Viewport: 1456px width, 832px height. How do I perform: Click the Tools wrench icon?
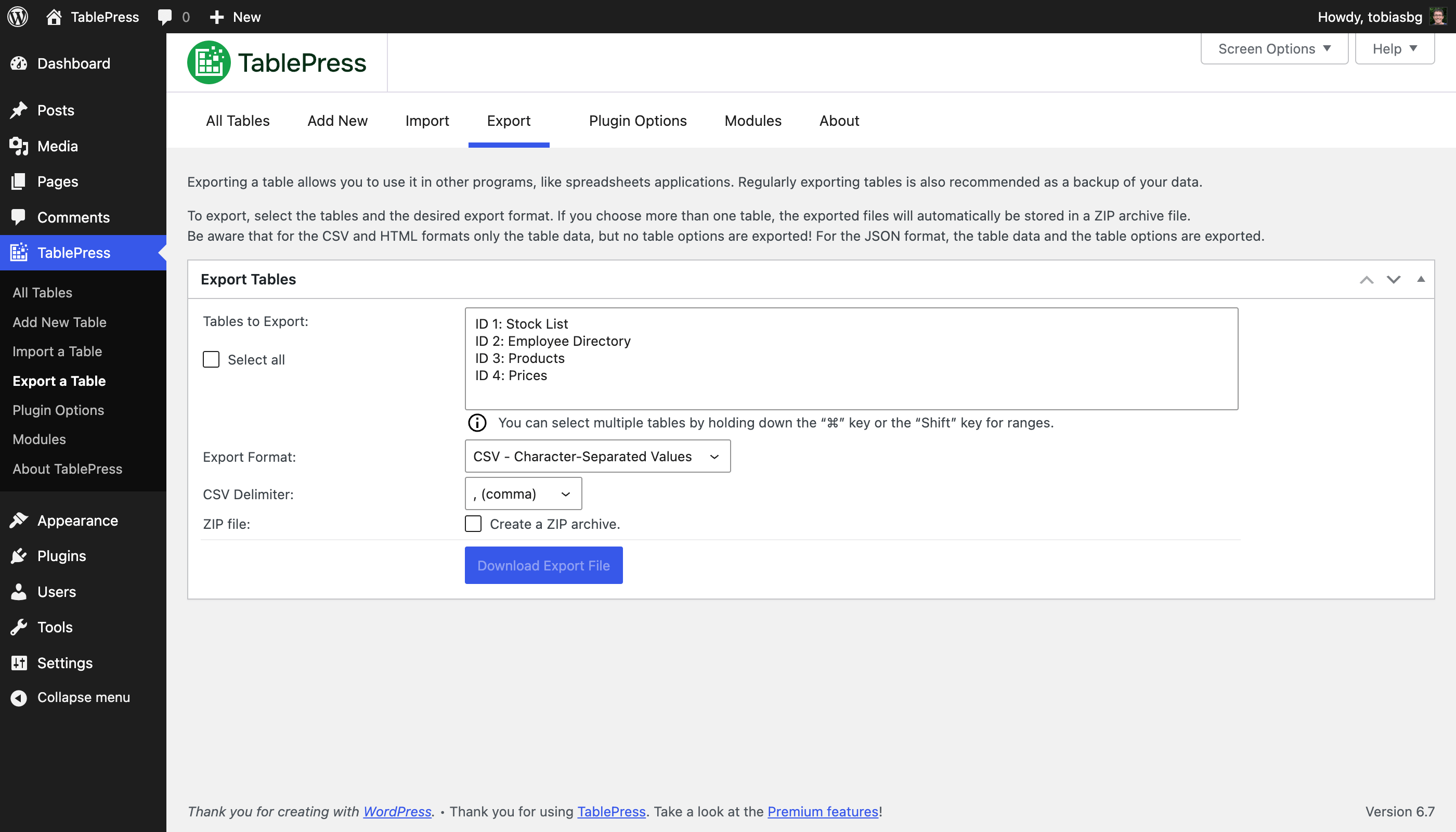tap(19, 627)
